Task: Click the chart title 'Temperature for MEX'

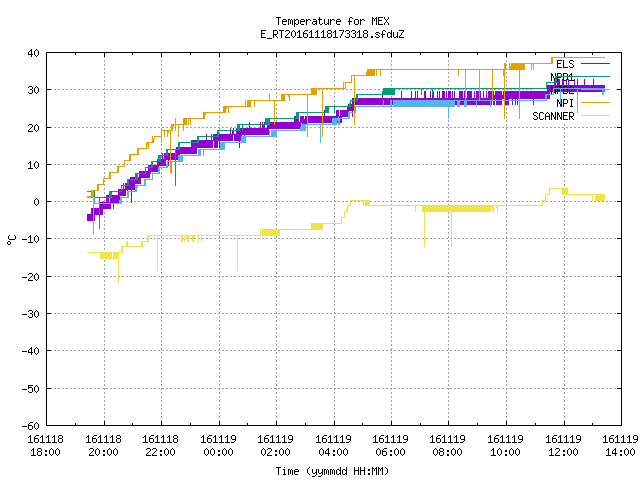Action: 332,21
